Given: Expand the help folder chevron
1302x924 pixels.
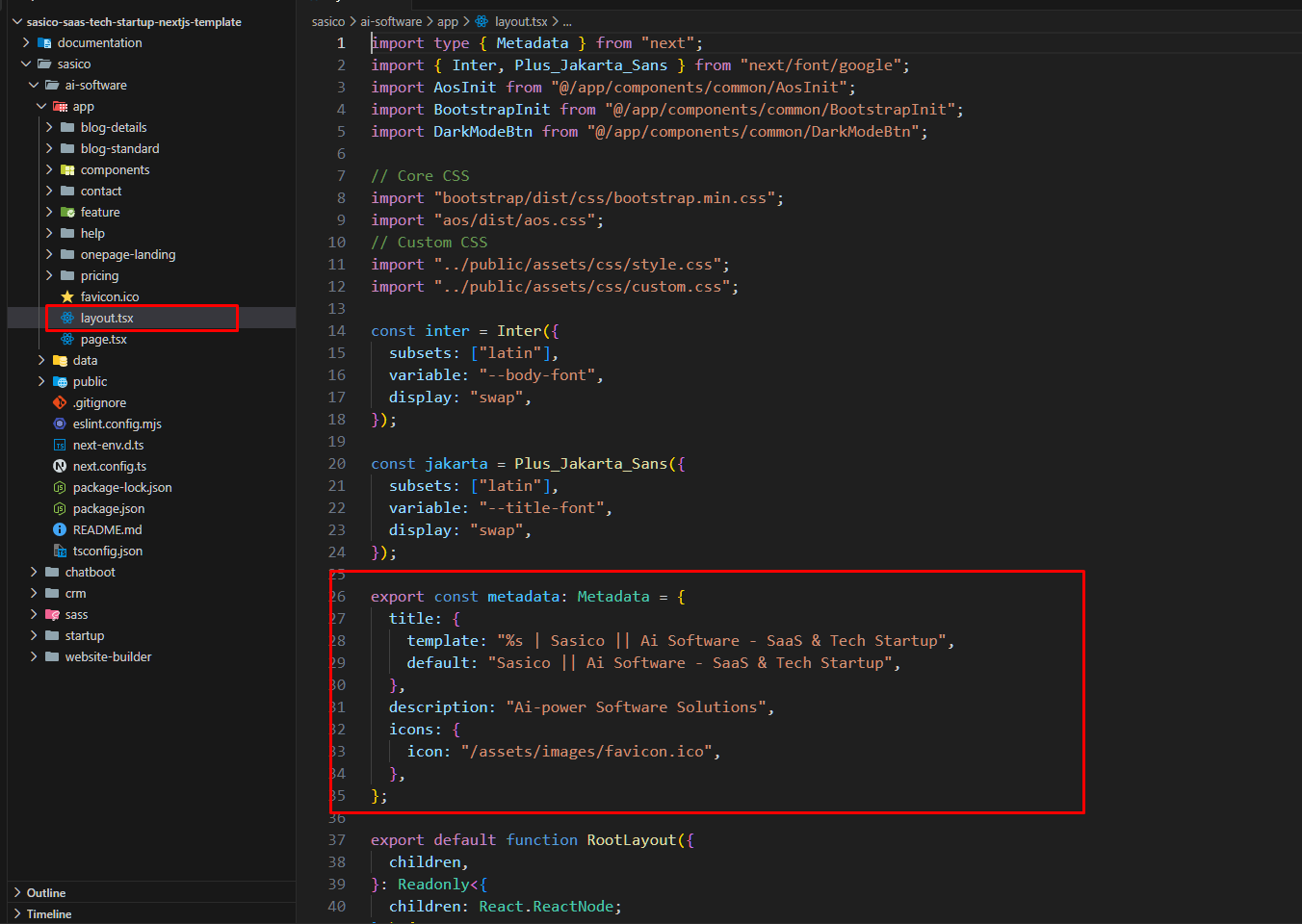Looking at the screenshot, I should 49,233.
